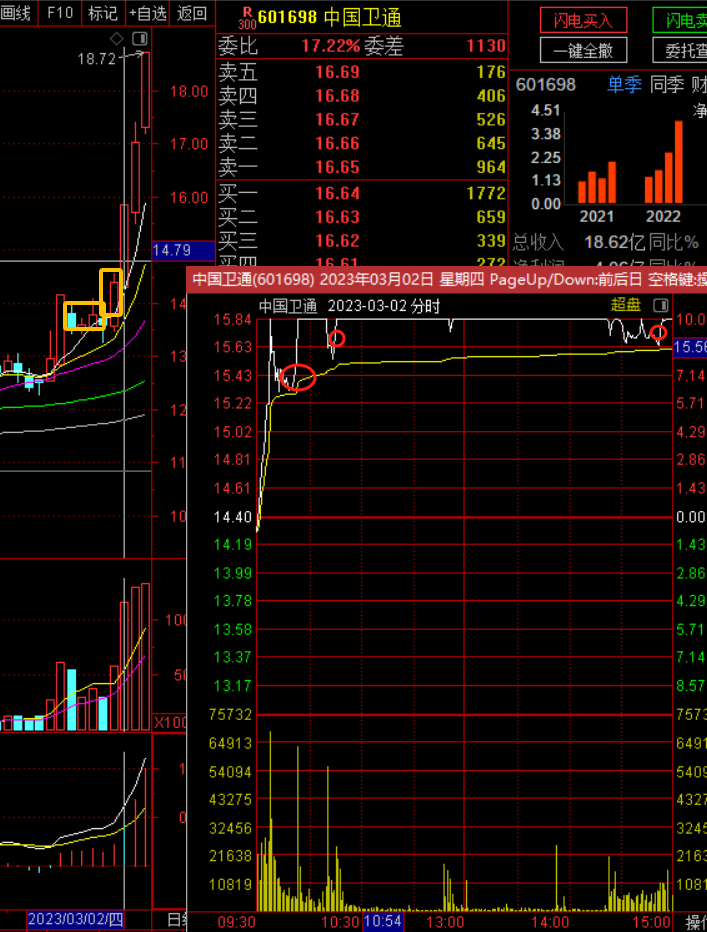Open 委托查 order query button
The height and width of the screenshot is (932, 707).
[x=680, y=50]
